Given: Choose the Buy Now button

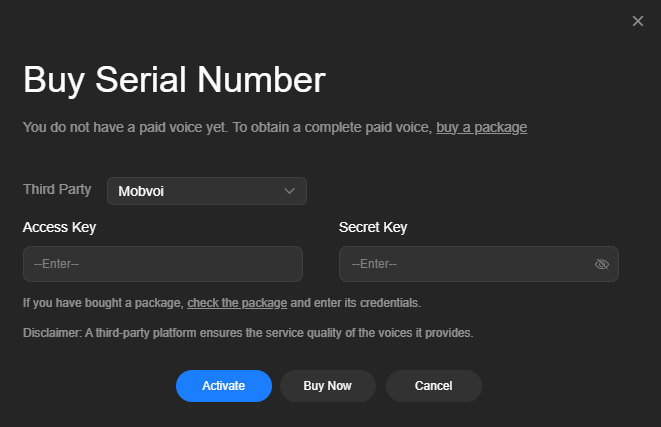Looking at the screenshot, I should pos(328,386).
